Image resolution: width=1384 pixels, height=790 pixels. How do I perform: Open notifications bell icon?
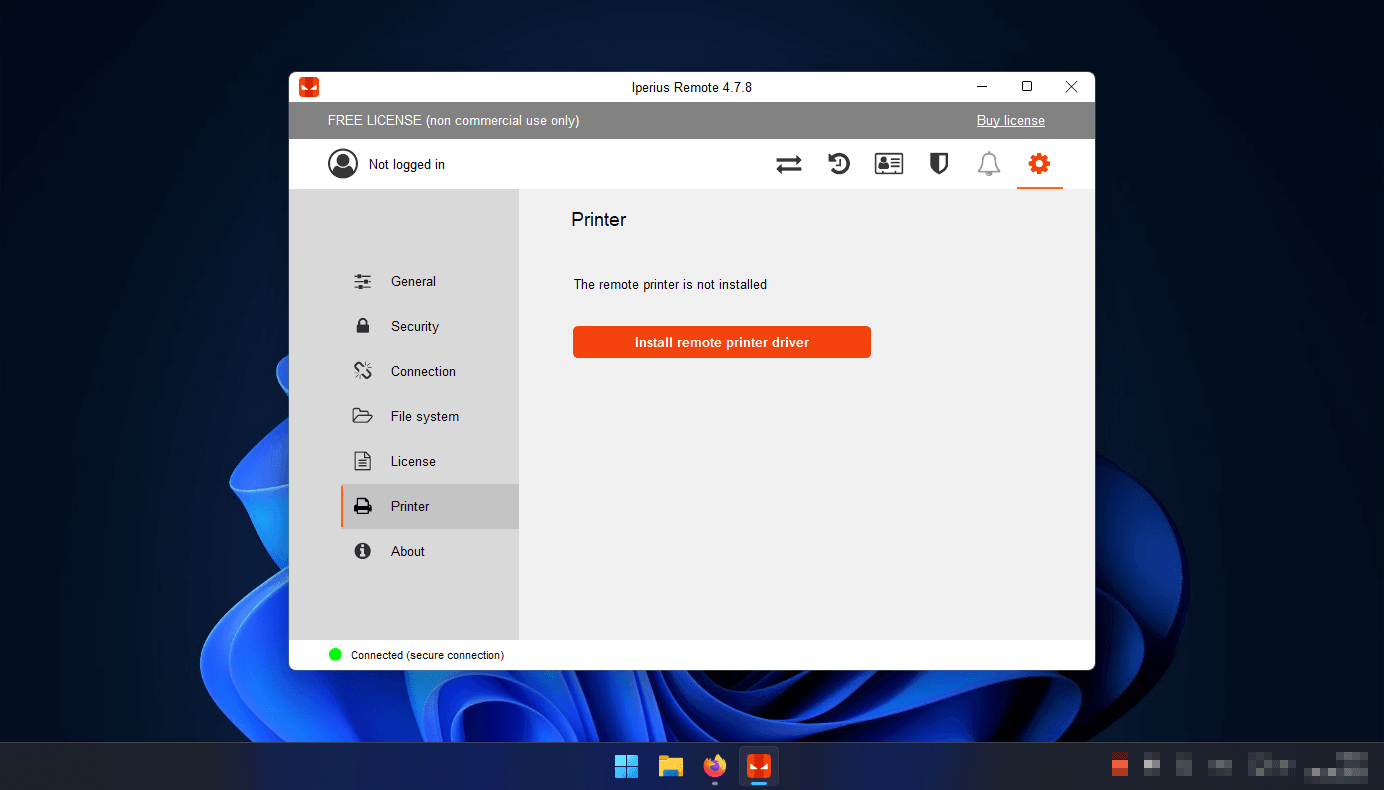click(x=989, y=164)
